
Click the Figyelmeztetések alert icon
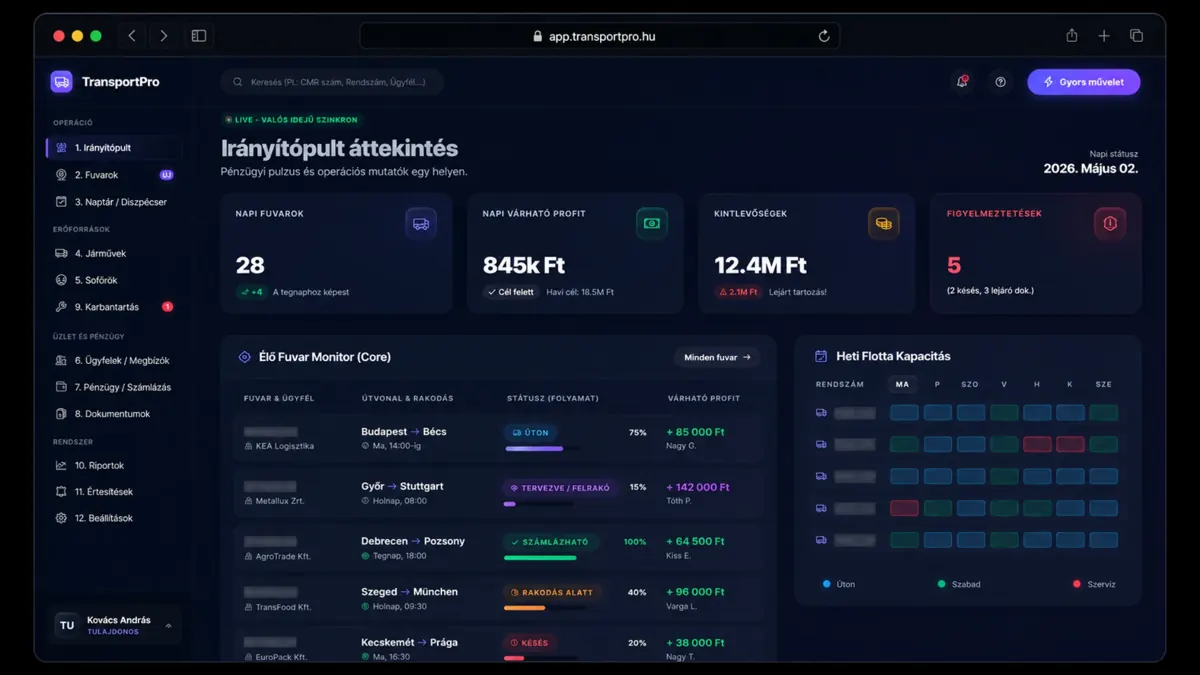point(1110,224)
